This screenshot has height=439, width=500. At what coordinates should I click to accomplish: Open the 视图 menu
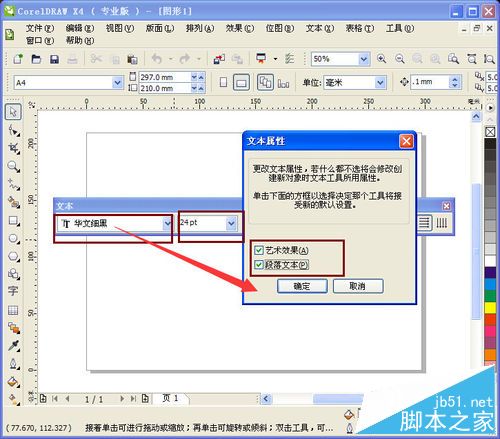point(120,29)
